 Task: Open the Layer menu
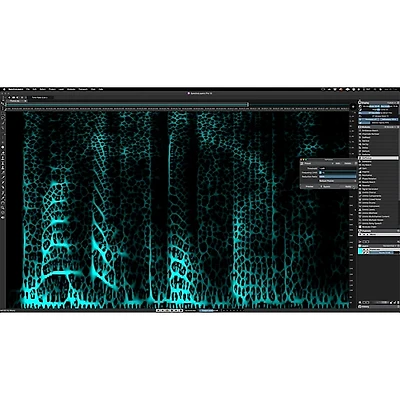[x=61, y=89]
